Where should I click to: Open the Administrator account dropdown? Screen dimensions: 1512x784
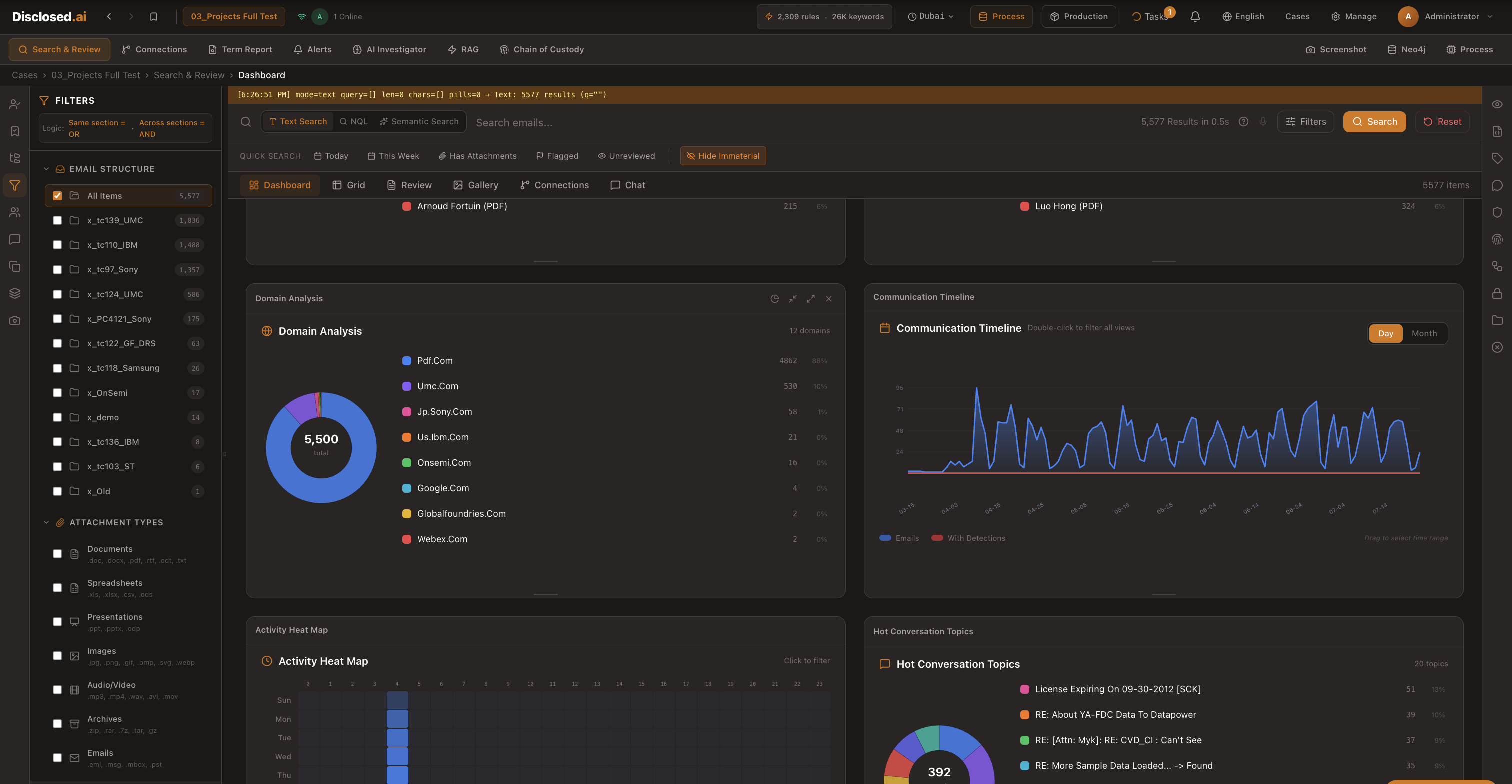tap(1445, 17)
